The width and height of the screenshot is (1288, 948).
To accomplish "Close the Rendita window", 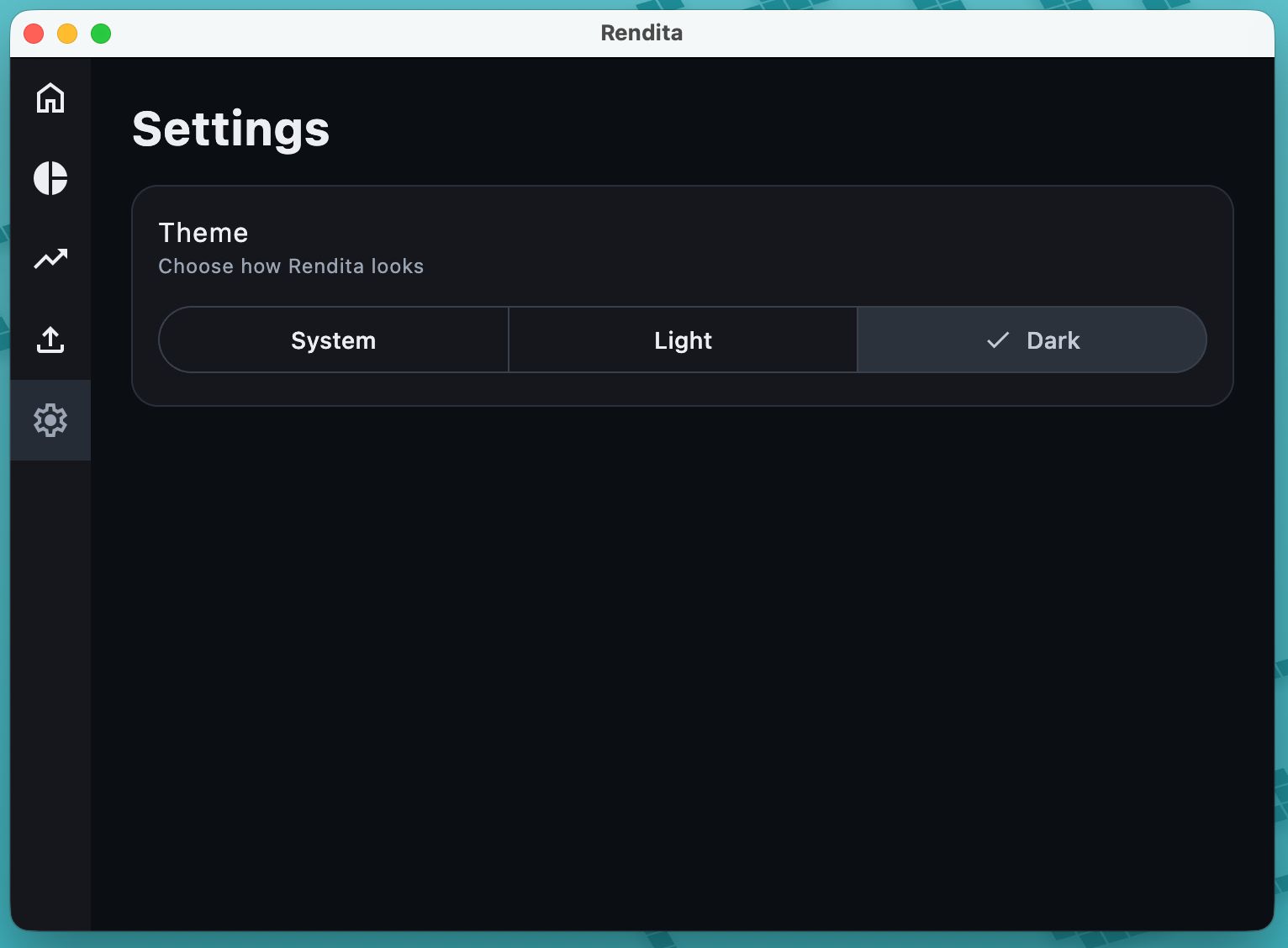I will pyautogui.click(x=34, y=34).
